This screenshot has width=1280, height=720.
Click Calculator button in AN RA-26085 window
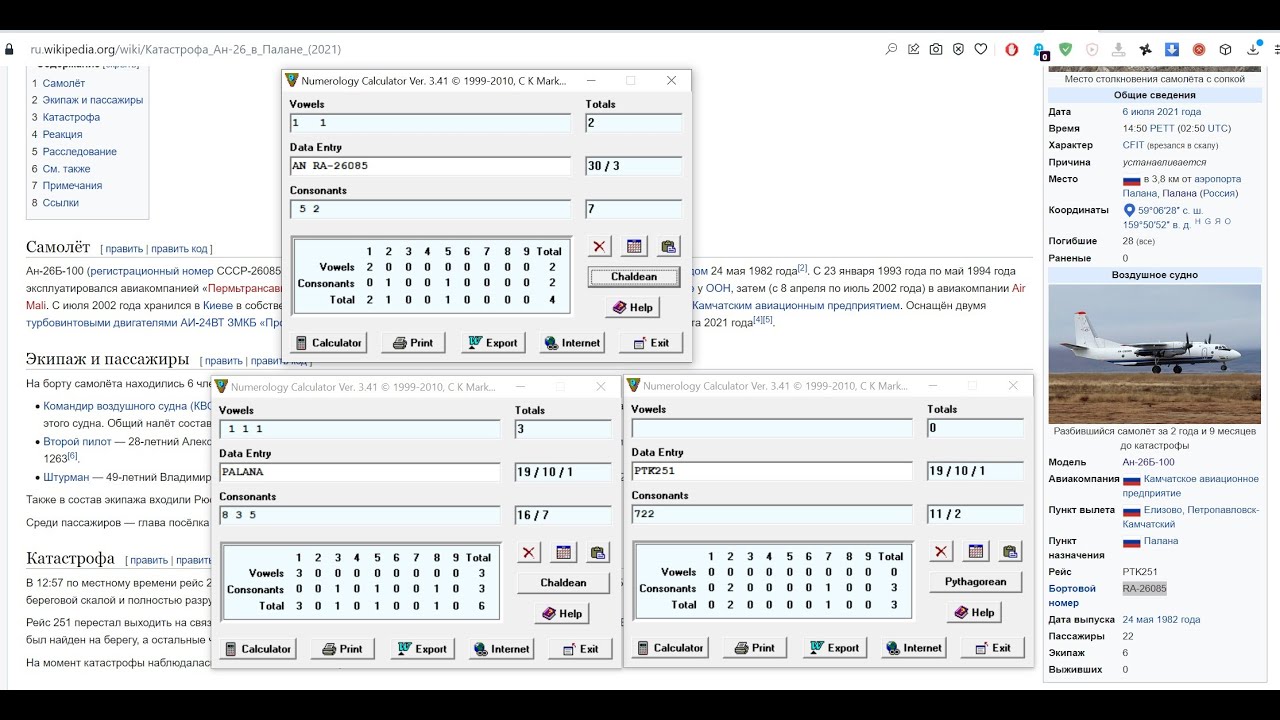329,343
